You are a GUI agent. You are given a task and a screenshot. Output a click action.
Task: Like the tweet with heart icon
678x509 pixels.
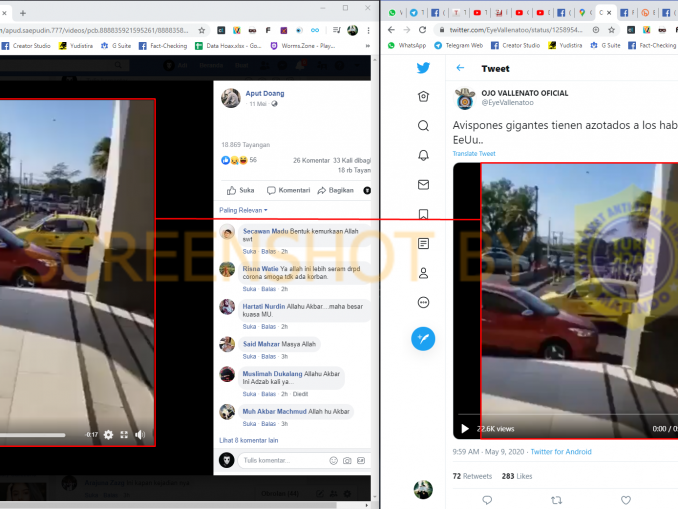click(x=626, y=500)
